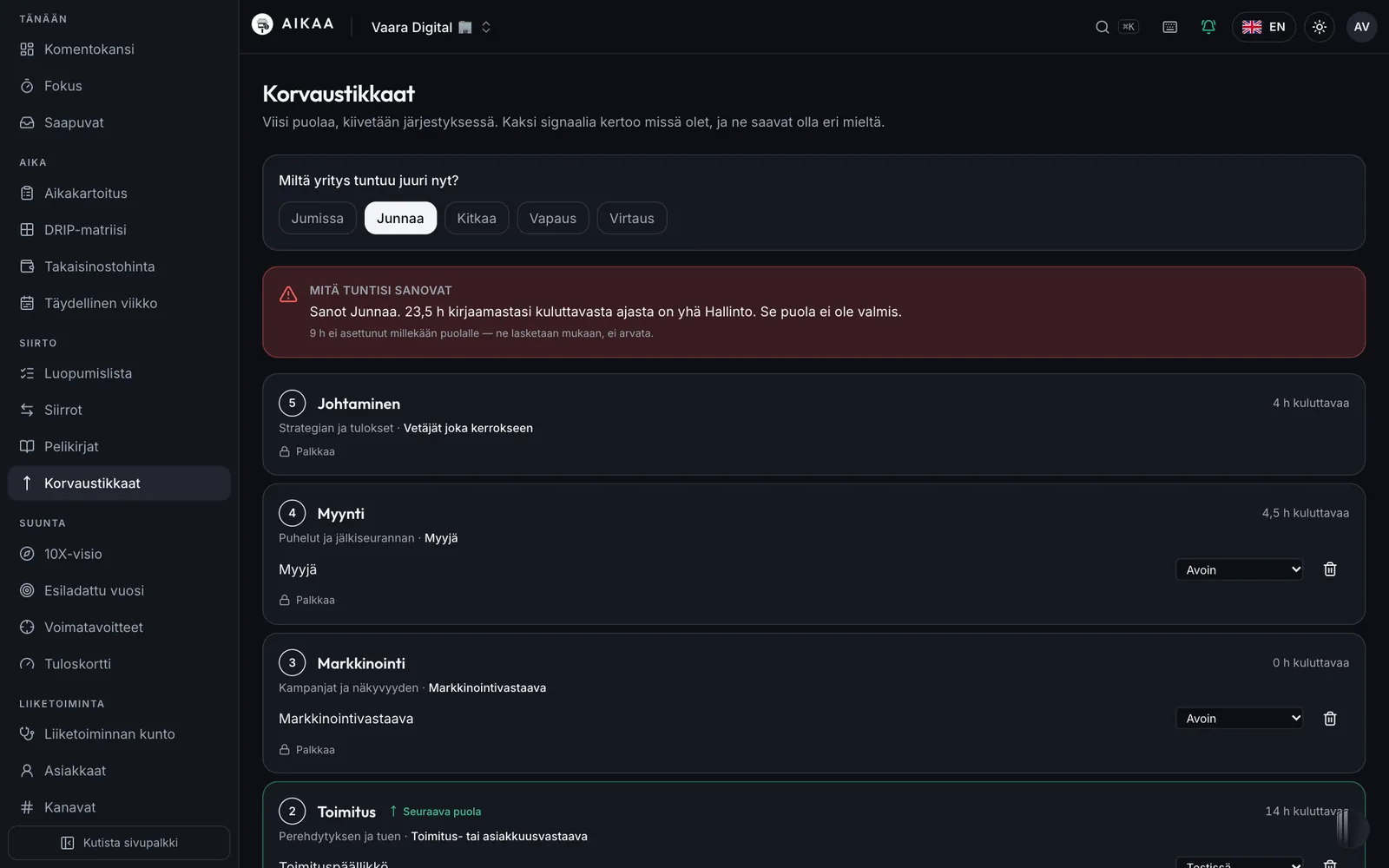Select the Kitkaa feeling option
Image resolution: width=1389 pixels, height=868 pixels.
pyautogui.click(x=477, y=218)
